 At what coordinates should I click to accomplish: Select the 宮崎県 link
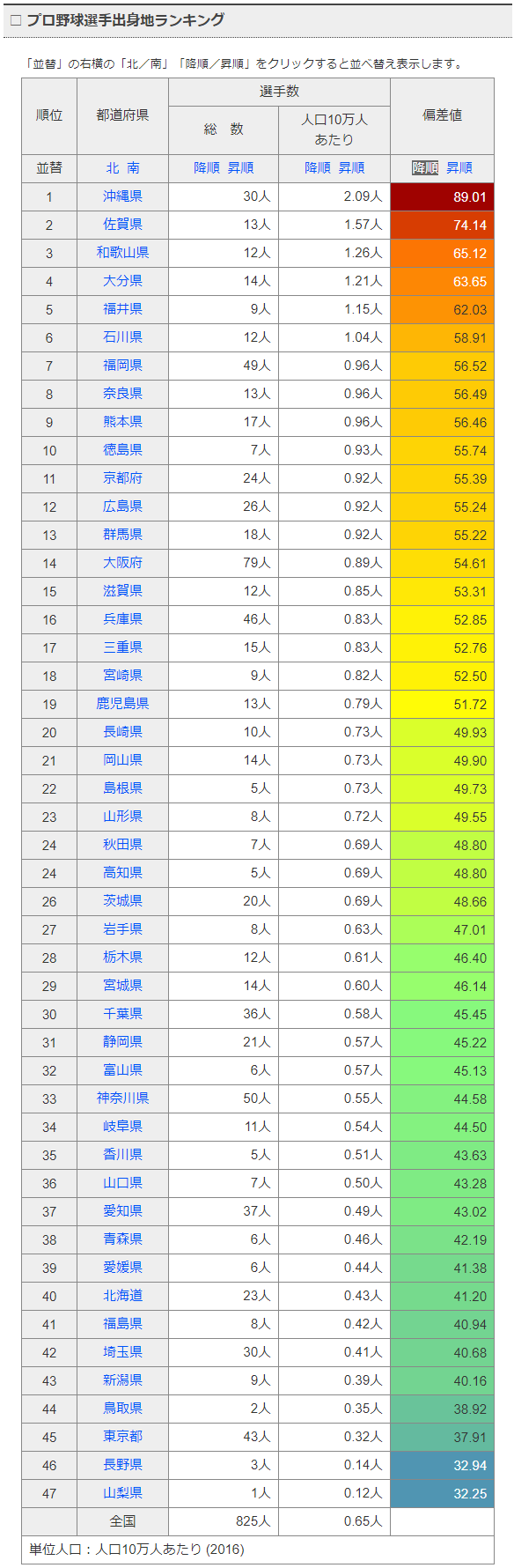coord(122,676)
